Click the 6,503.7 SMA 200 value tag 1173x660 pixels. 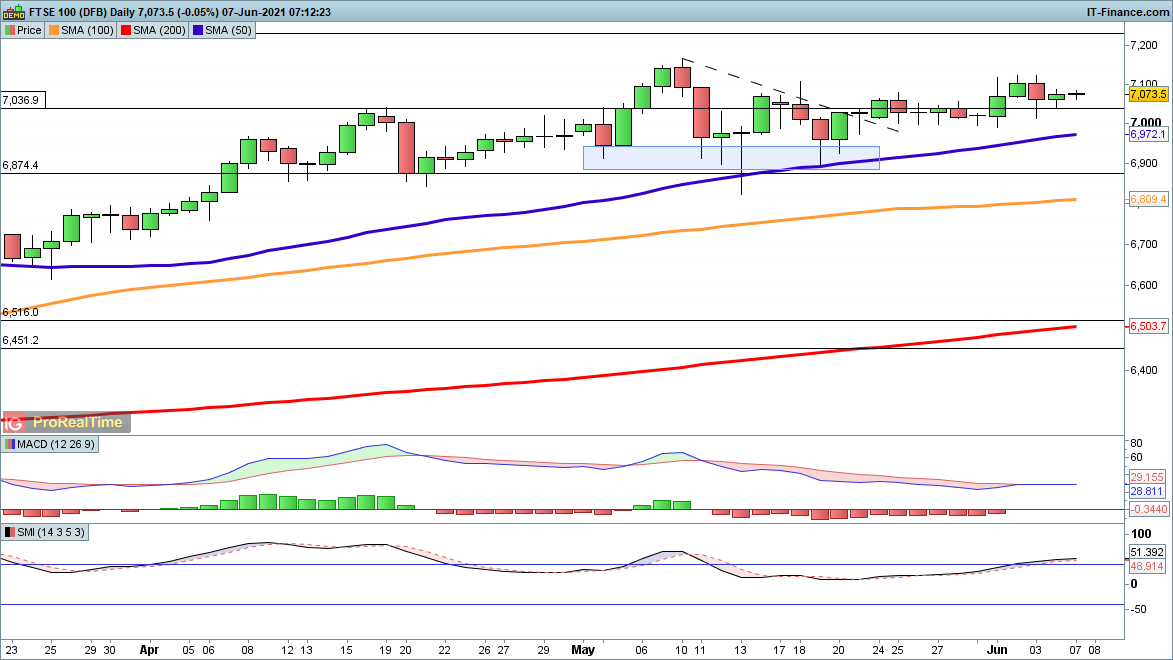coord(1148,326)
